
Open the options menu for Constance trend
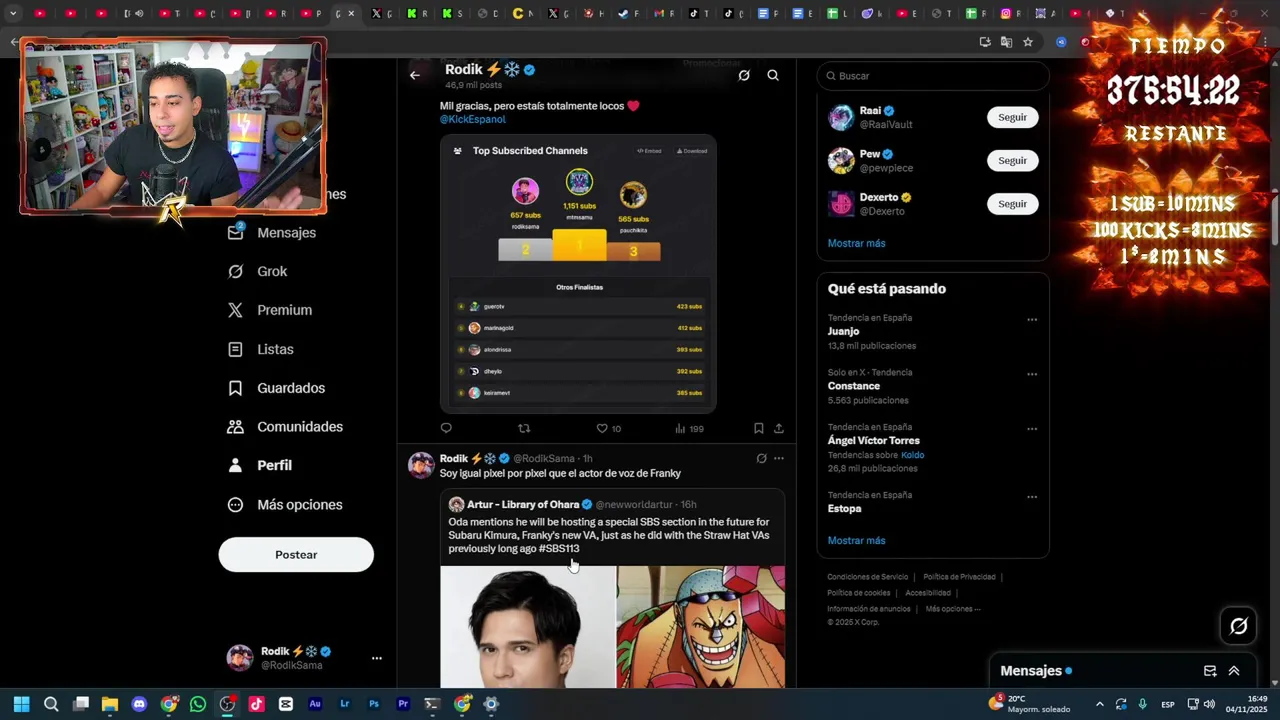[x=1032, y=374]
